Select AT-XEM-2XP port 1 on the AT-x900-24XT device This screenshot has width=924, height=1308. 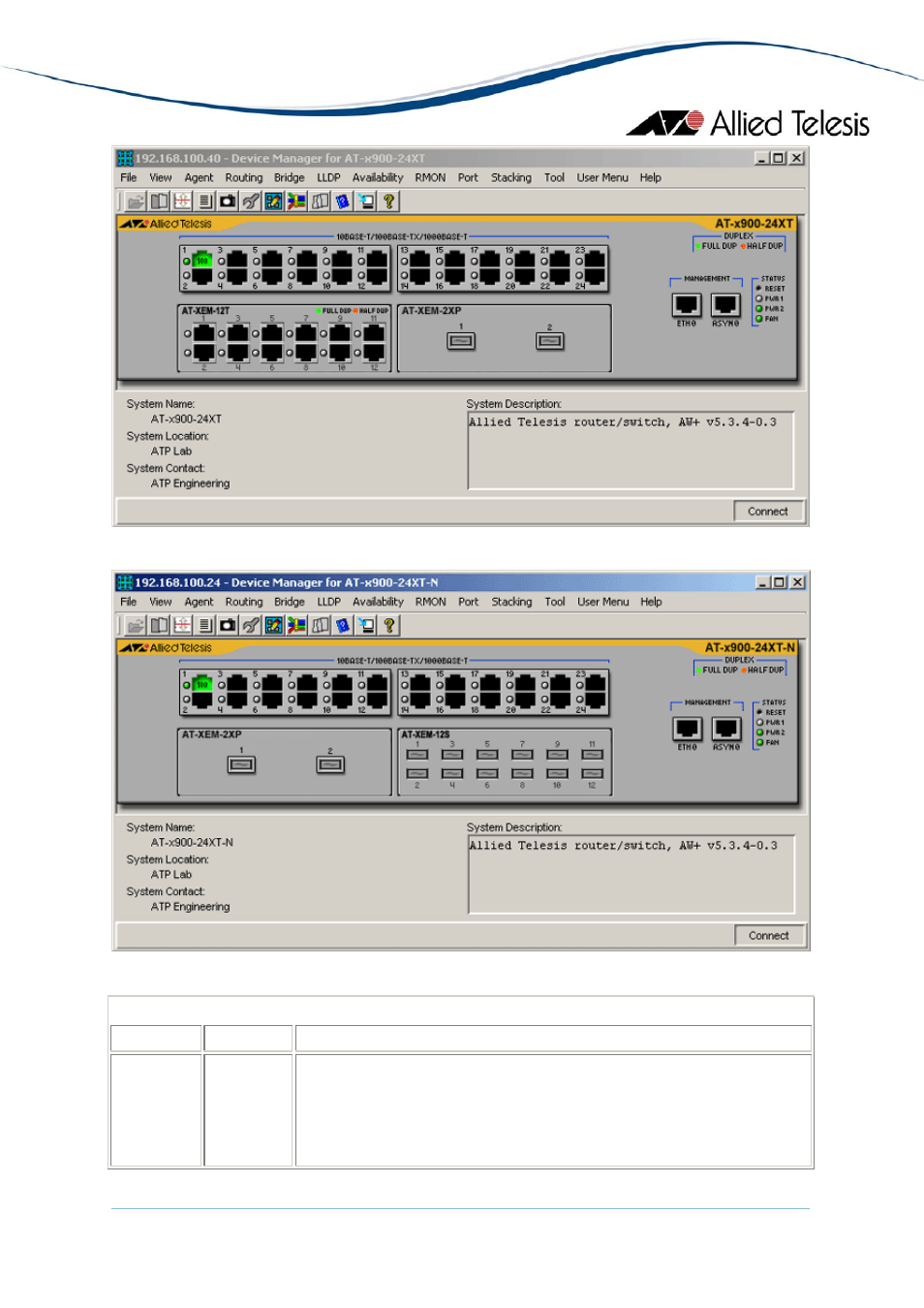[x=461, y=341]
